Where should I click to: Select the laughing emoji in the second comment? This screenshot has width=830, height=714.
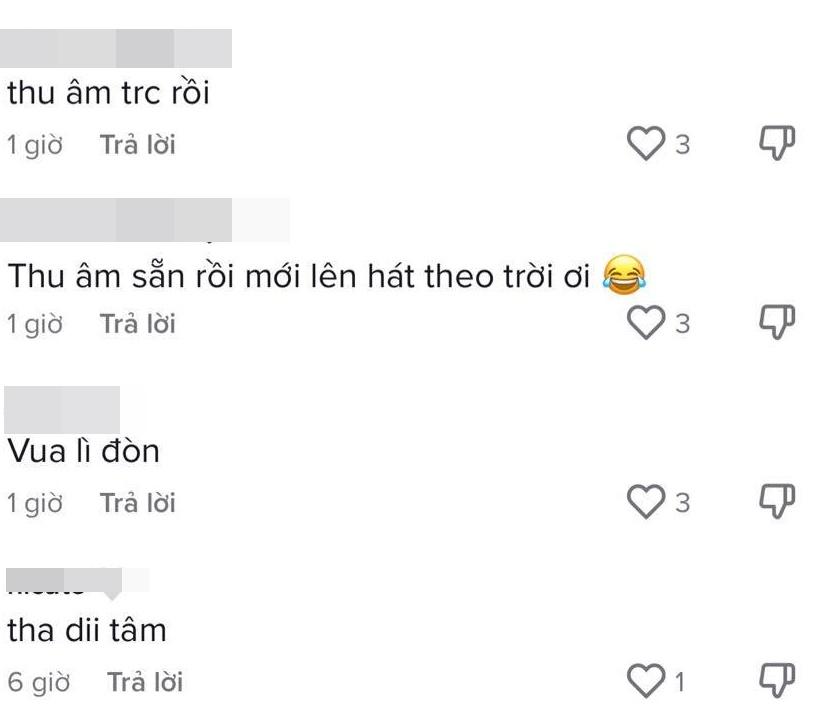[622, 270]
